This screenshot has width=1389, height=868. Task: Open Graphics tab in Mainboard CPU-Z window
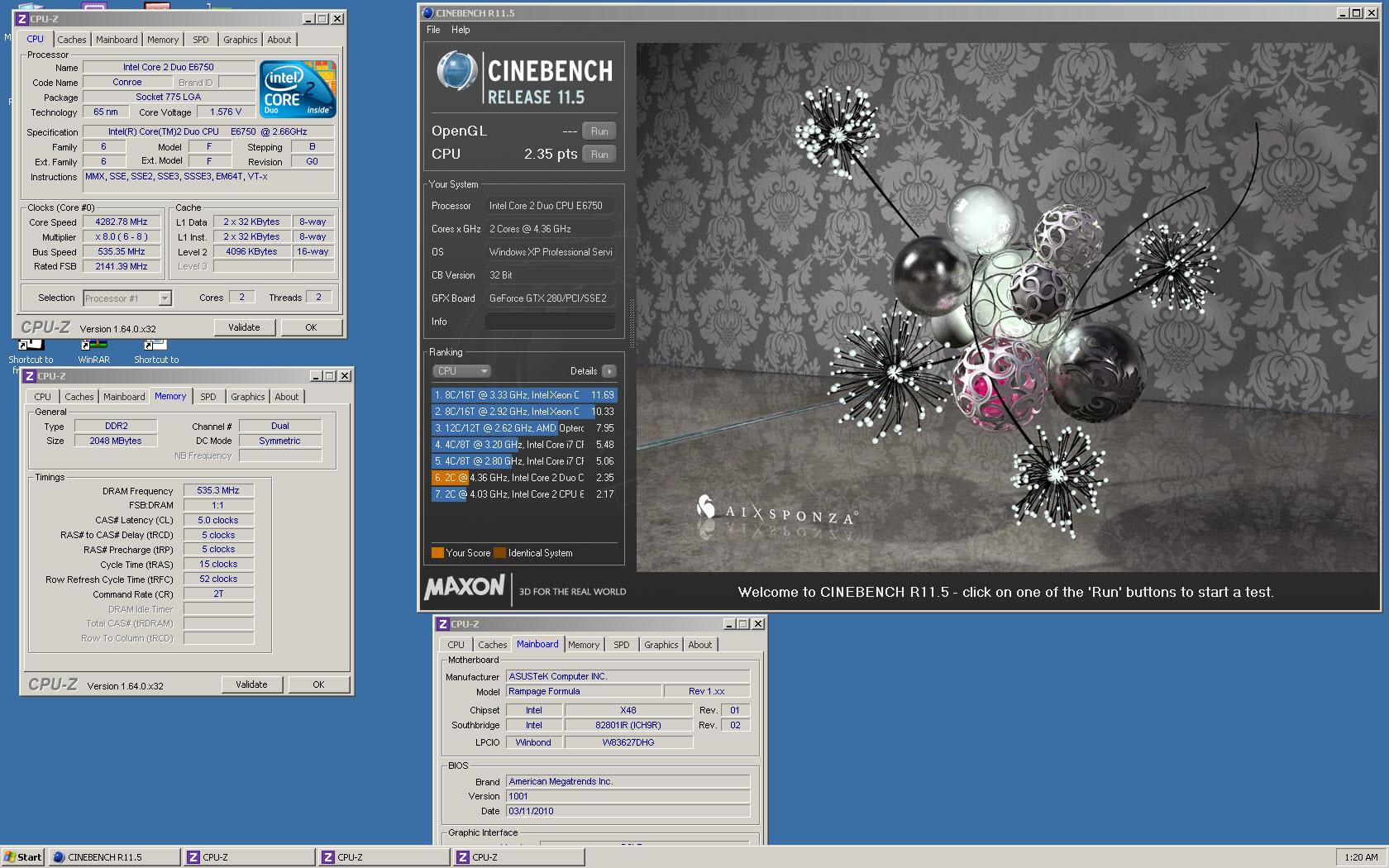pos(661,645)
